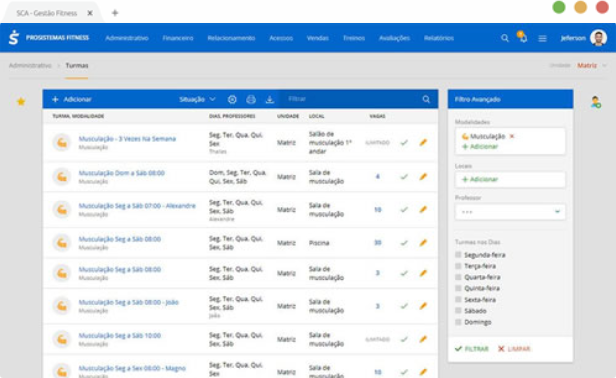Viewport: 616px width, 378px height.
Task: Click check mark of Seg a Sáb 10:00 row
Action: click(404, 339)
